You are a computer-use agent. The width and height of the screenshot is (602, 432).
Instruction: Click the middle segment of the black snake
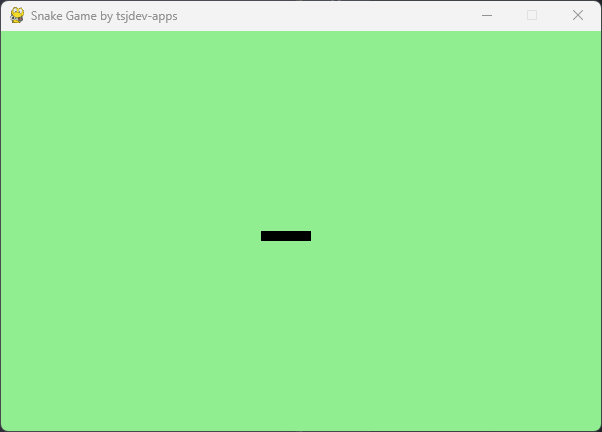point(286,236)
